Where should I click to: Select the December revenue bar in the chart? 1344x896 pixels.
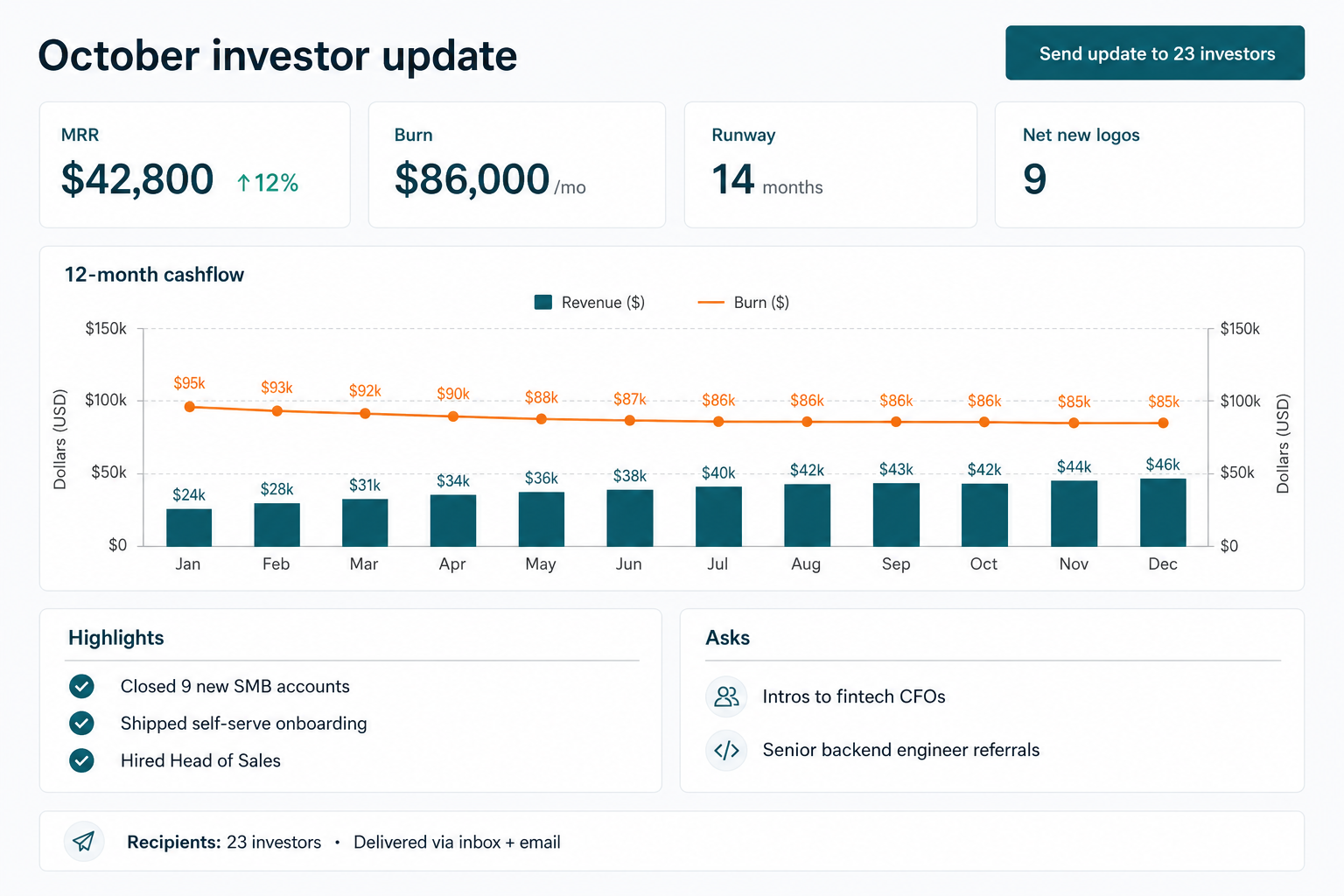pyautogui.click(x=1163, y=513)
